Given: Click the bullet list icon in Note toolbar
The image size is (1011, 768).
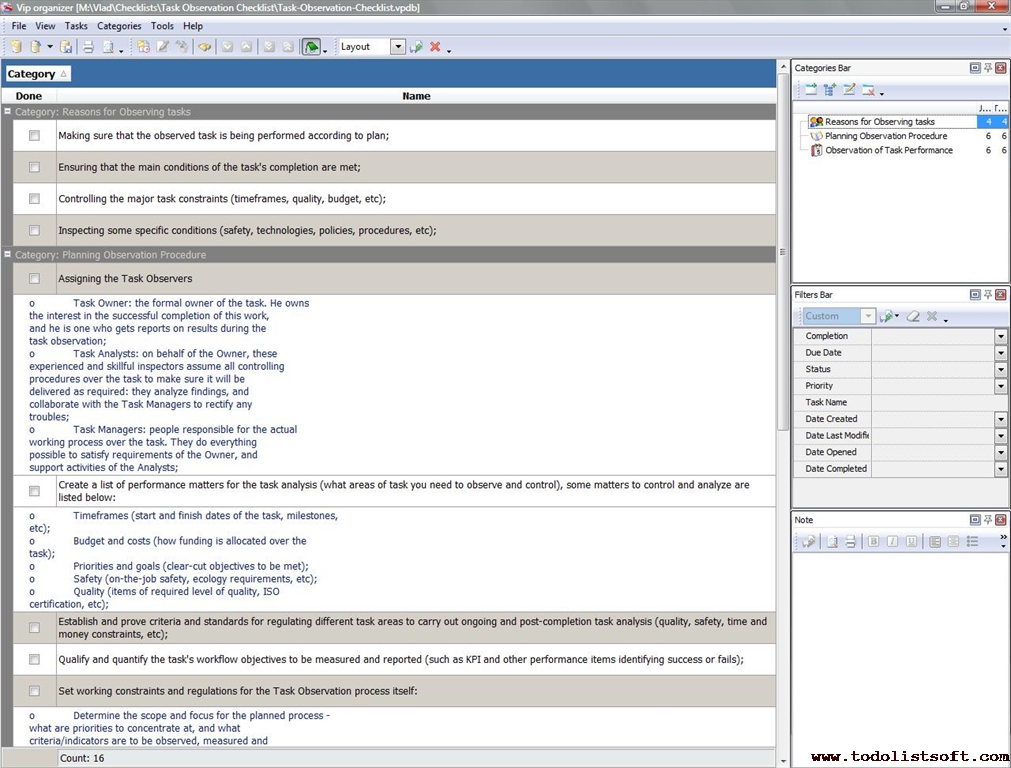Looking at the screenshot, I should tap(972, 542).
